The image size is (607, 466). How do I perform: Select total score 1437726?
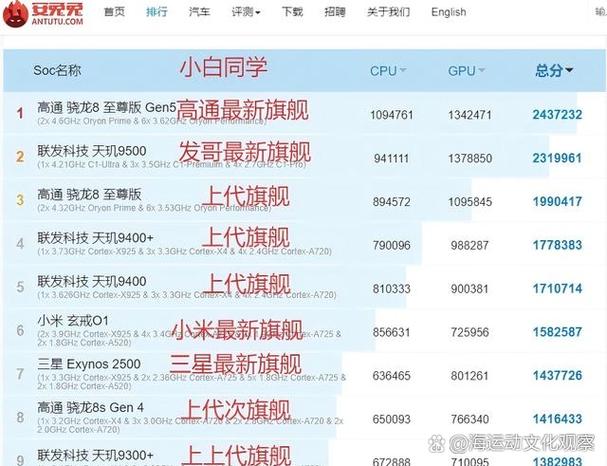[x=557, y=375]
